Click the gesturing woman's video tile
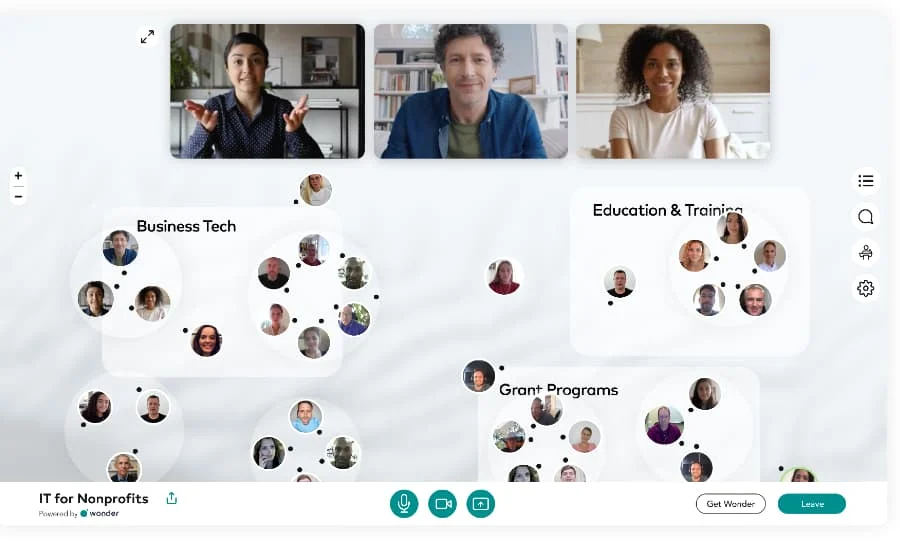Screen dimensions: 900x550 [267, 91]
